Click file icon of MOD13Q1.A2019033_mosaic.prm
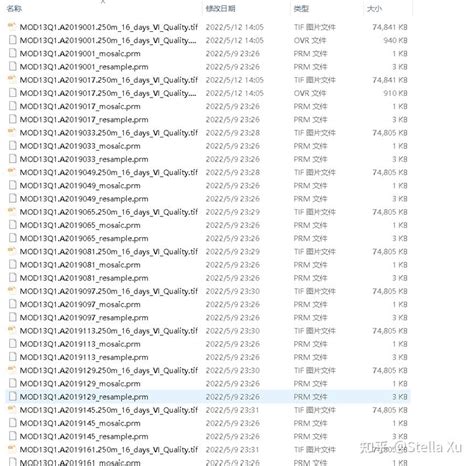This screenshot has width=474, height=466. pyautogui.click(x=12, y=146)
